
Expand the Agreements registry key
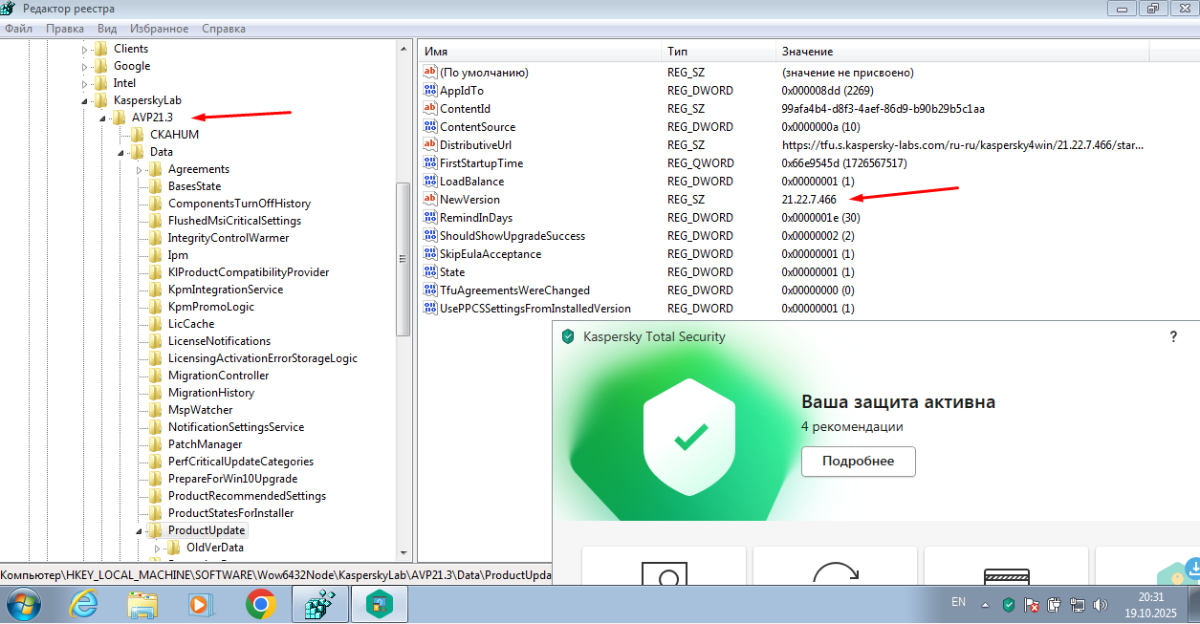pyautogui.click(x=139, y=169)
